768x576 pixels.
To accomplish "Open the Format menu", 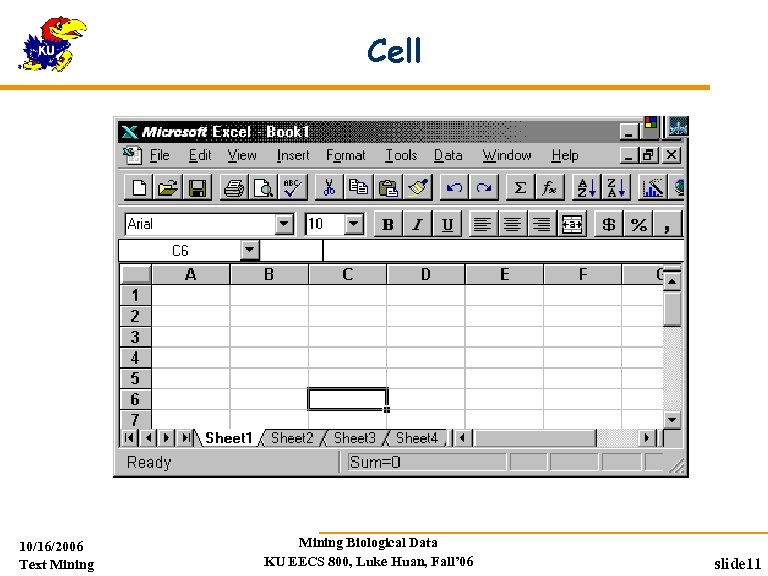I will (x=346, y=155).
